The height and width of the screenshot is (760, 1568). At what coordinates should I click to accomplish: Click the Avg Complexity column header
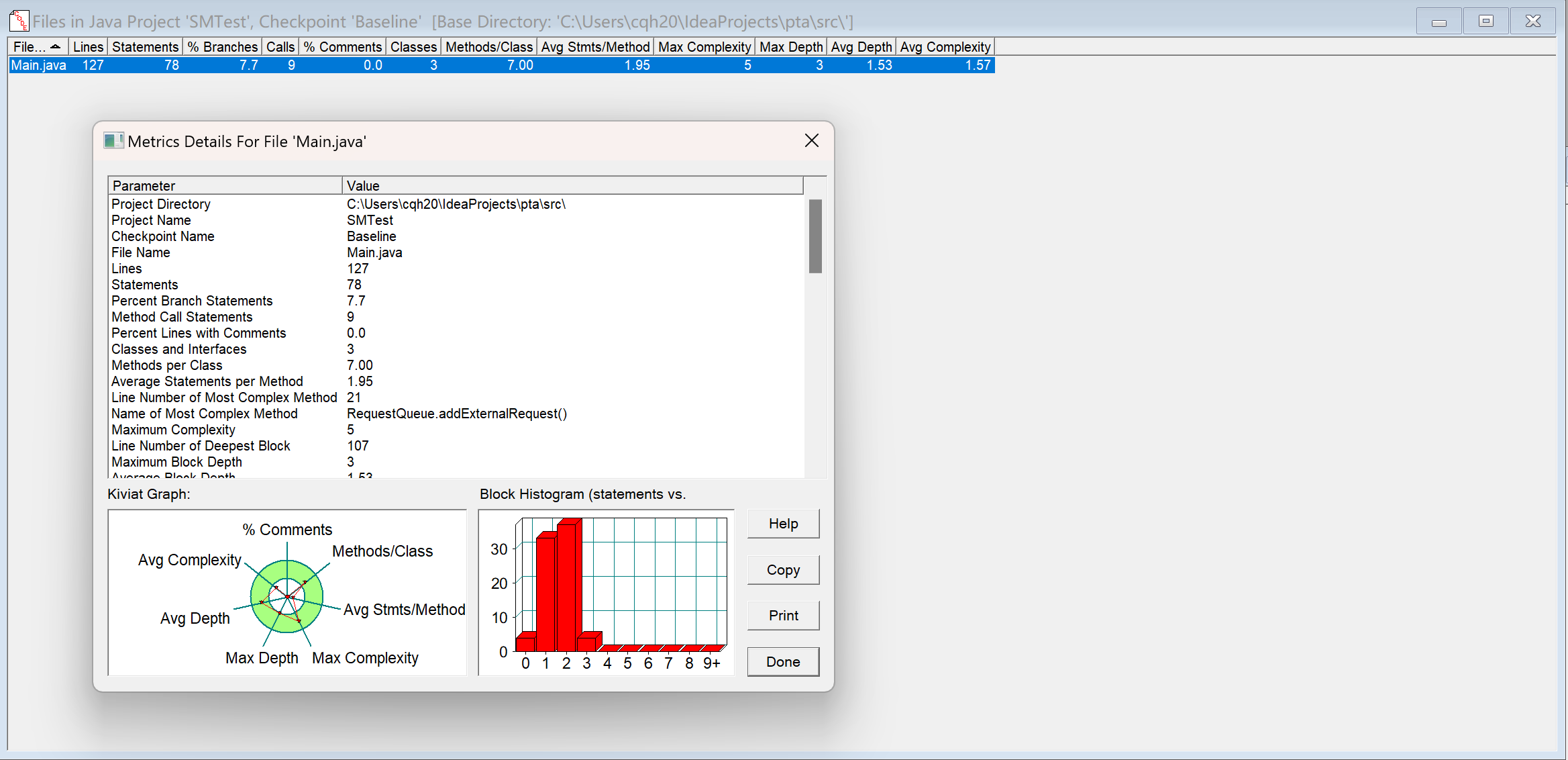point(945,47)
